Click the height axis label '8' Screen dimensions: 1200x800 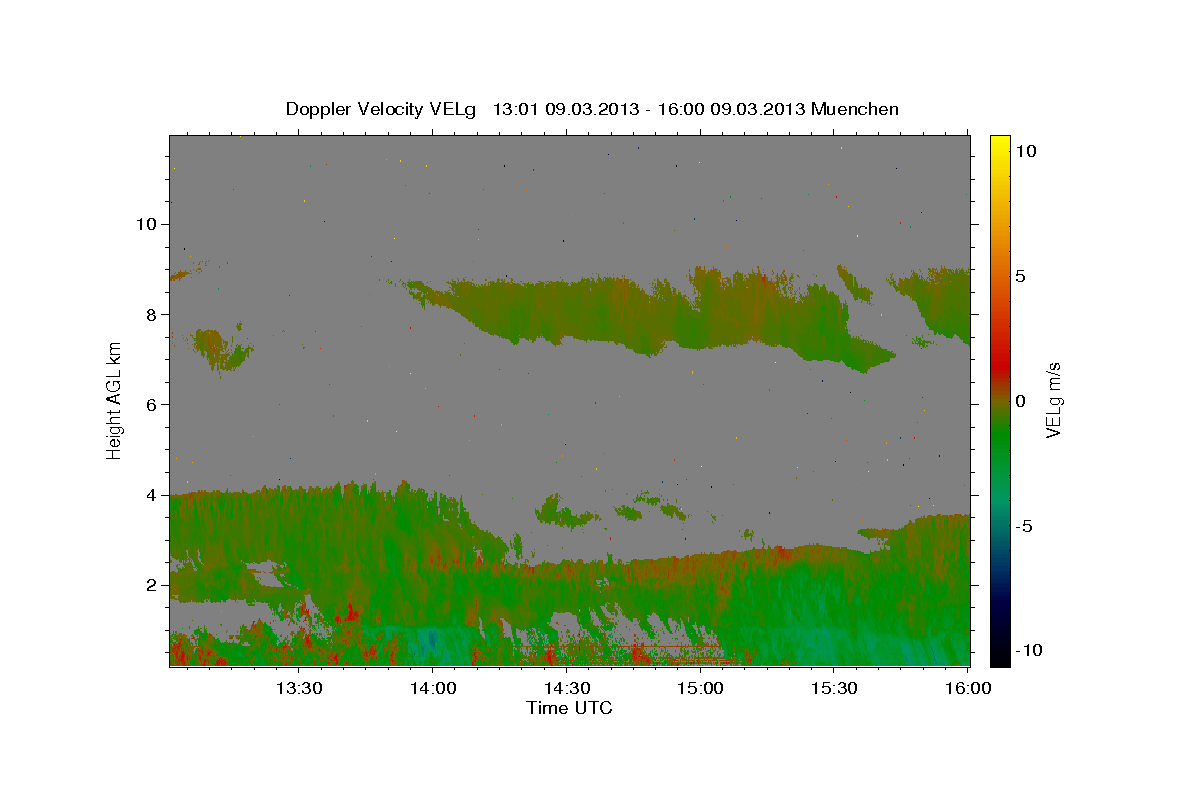coord(149,314)
